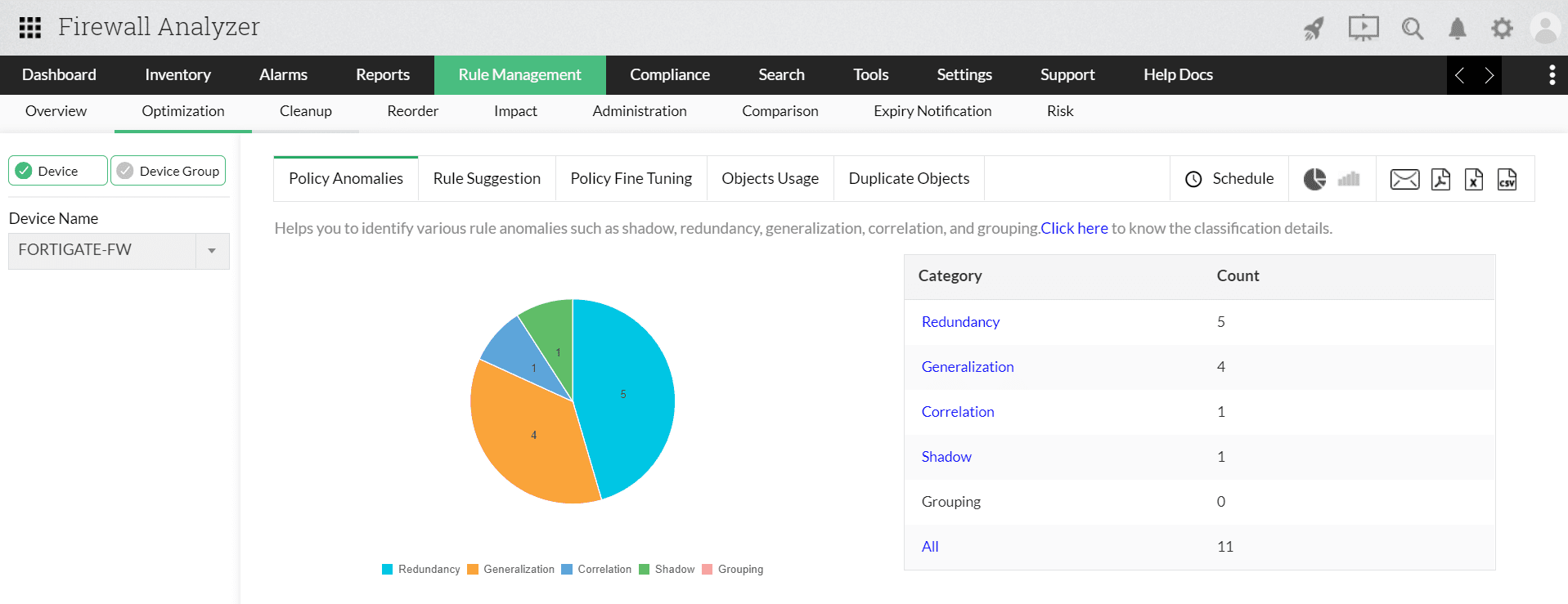The image size is (1568, 604).
Task: Open the three-dot more options menu
Action: click(1552, 75)
